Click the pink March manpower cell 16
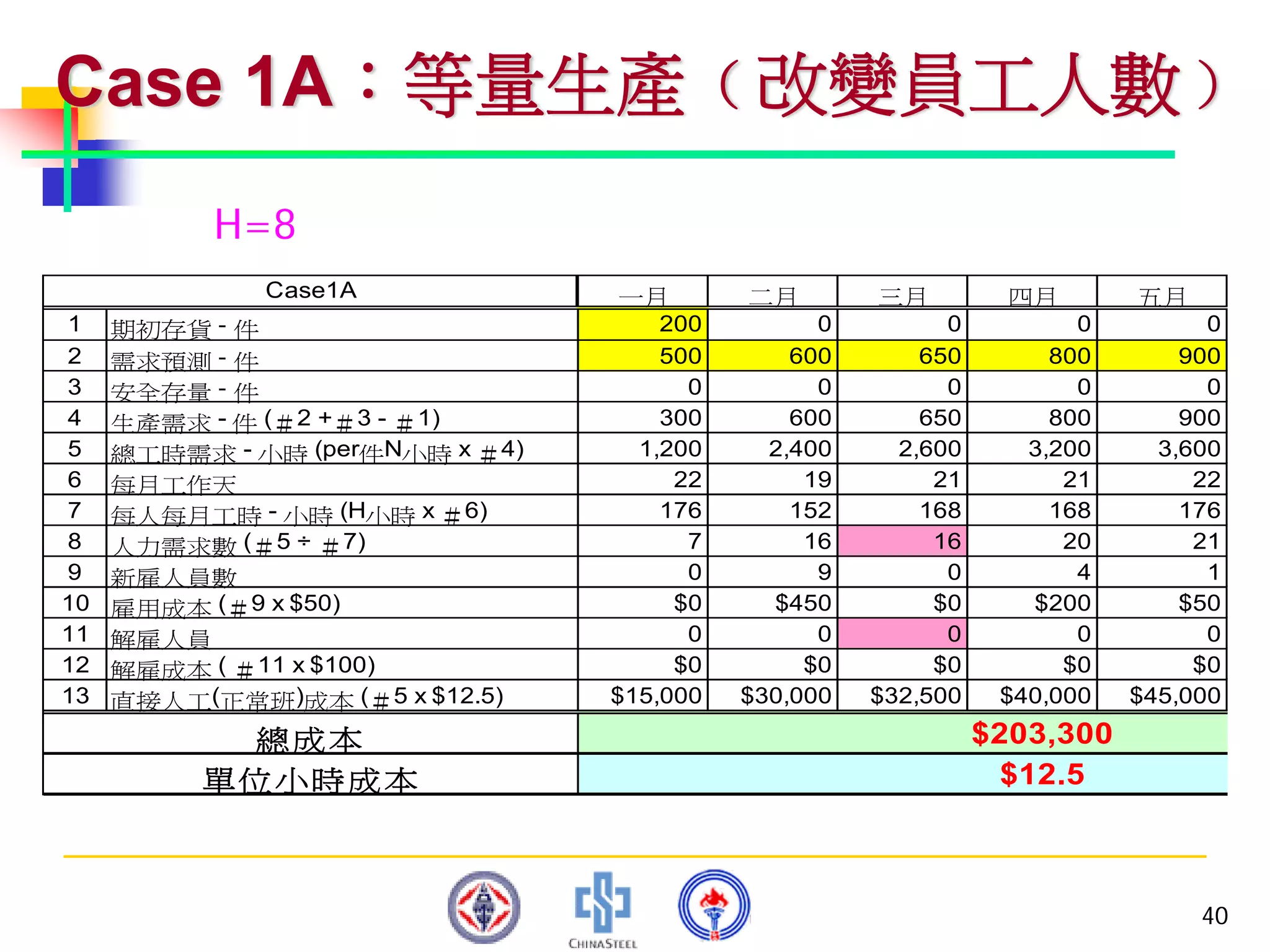1270x952 pixels. 902,541
